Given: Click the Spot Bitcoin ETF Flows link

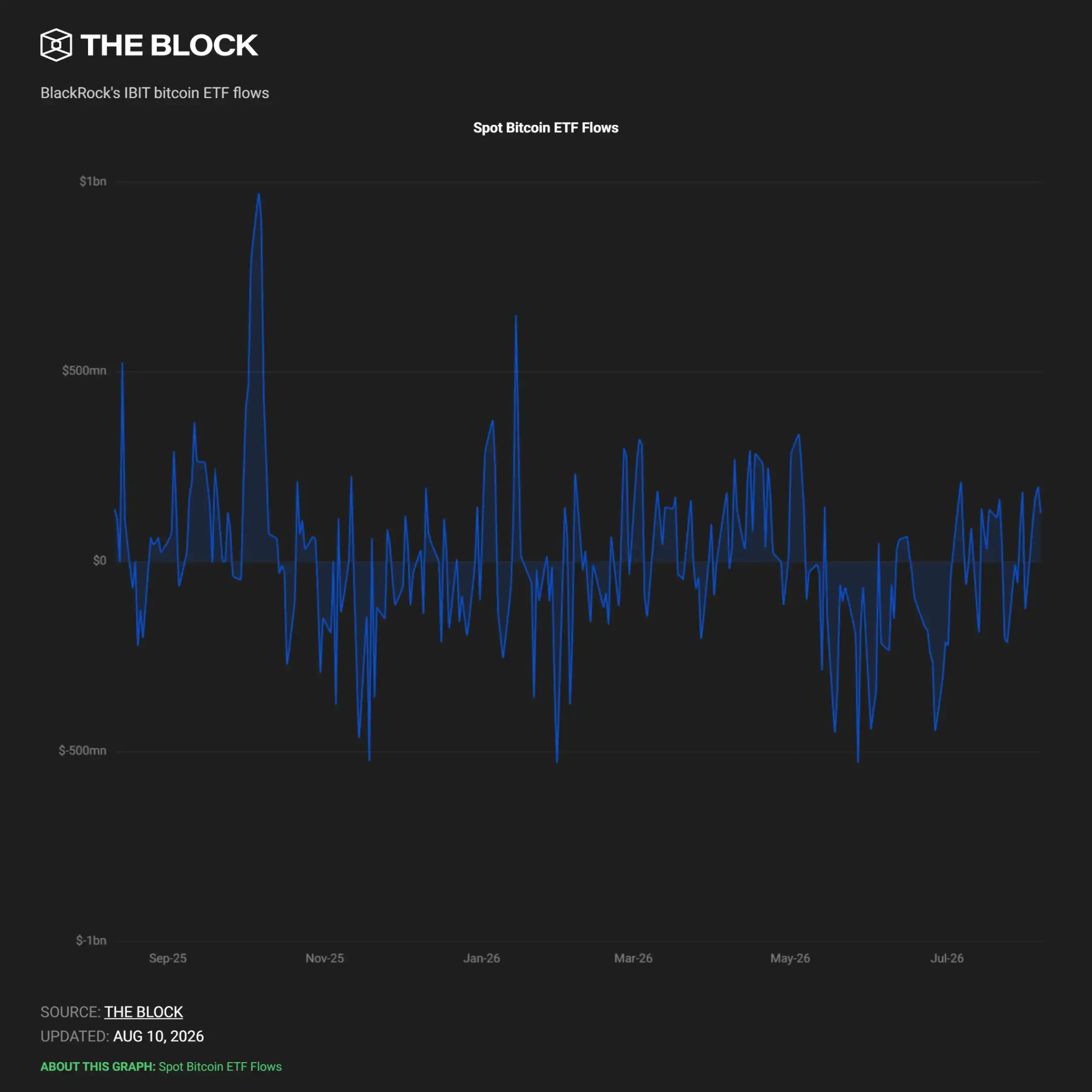Looking at the screenshot, I should coord(220,1066).
